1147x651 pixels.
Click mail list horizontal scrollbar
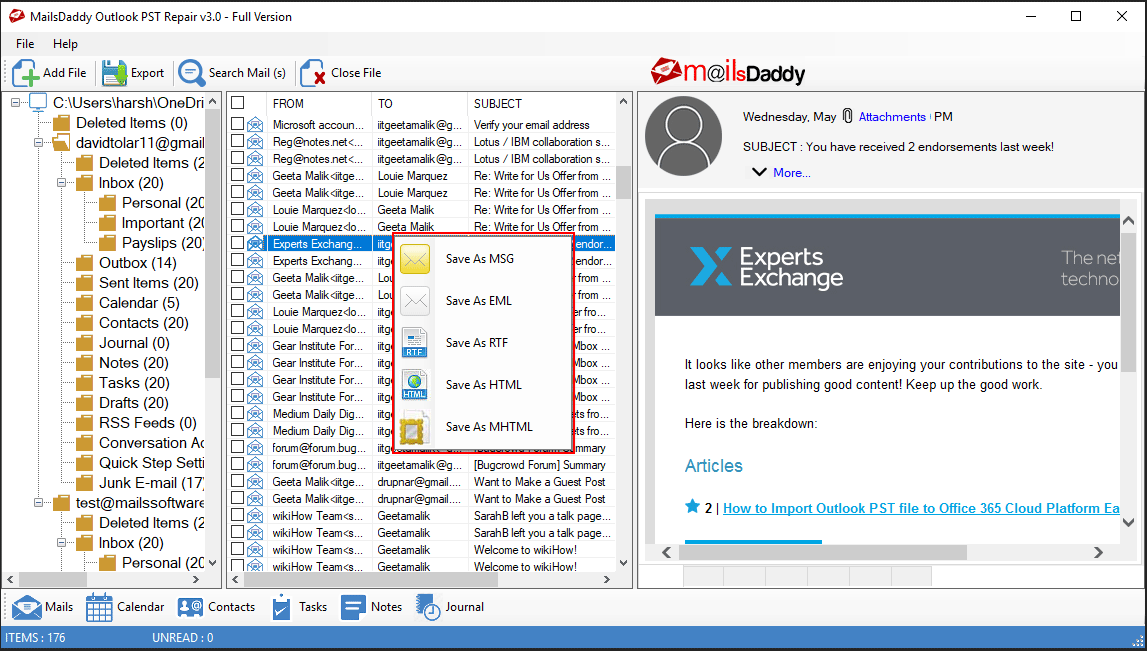371,579
